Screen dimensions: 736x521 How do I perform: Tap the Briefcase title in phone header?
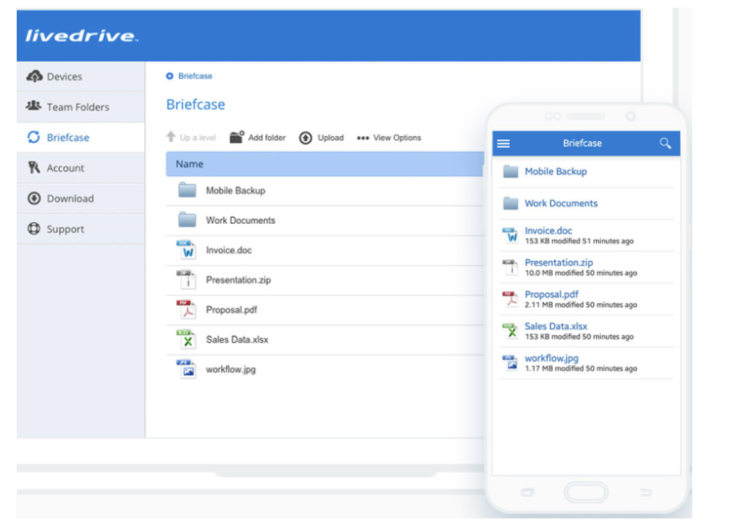582,143
